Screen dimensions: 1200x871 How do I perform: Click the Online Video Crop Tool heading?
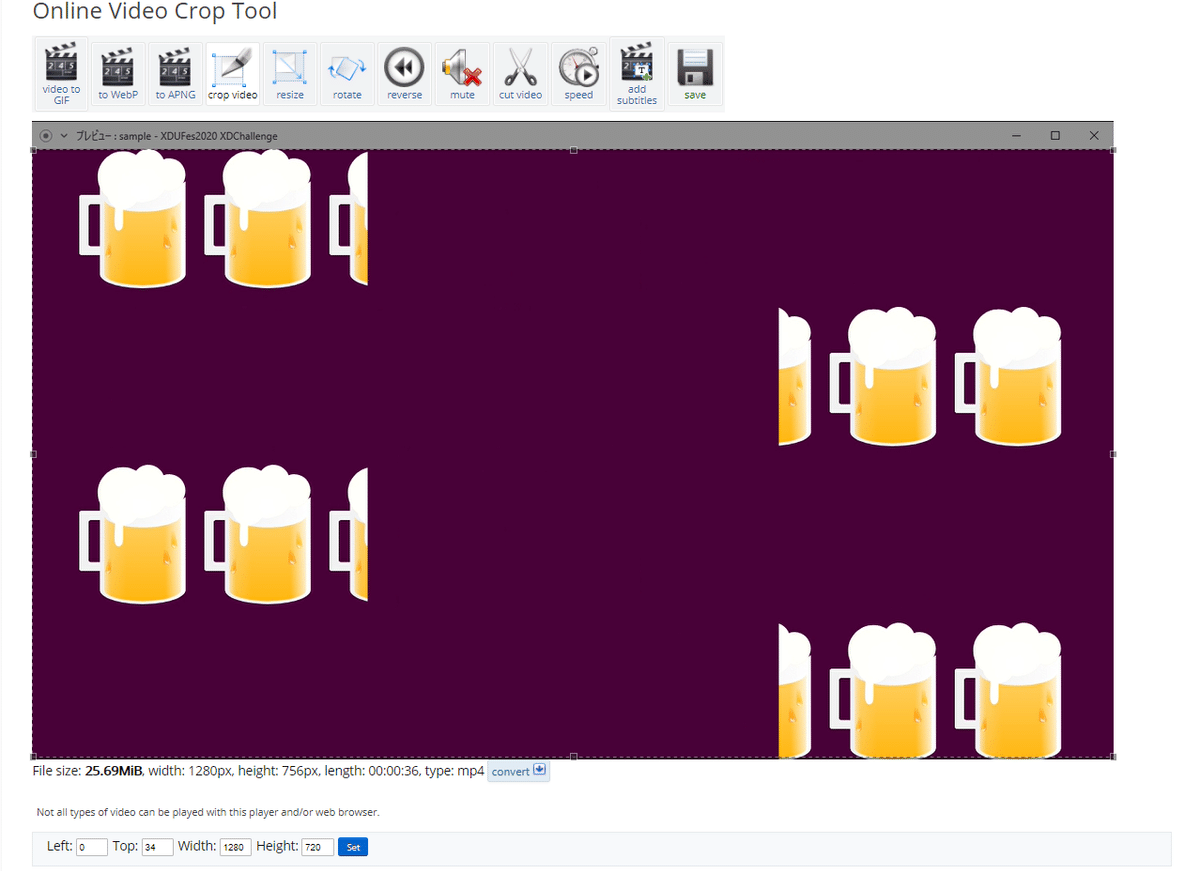[x=155, y=12]
